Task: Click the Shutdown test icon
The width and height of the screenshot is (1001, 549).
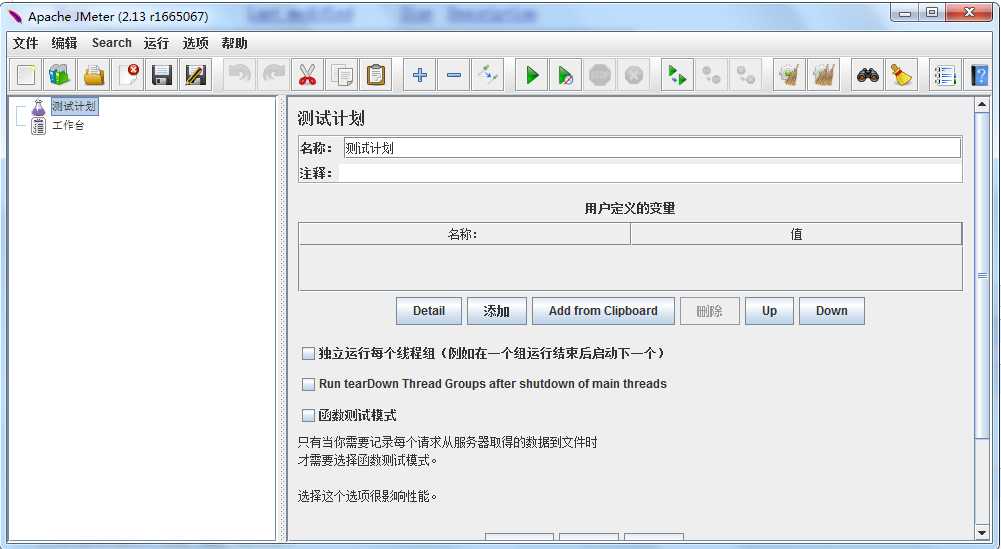Action: [633, 75]
